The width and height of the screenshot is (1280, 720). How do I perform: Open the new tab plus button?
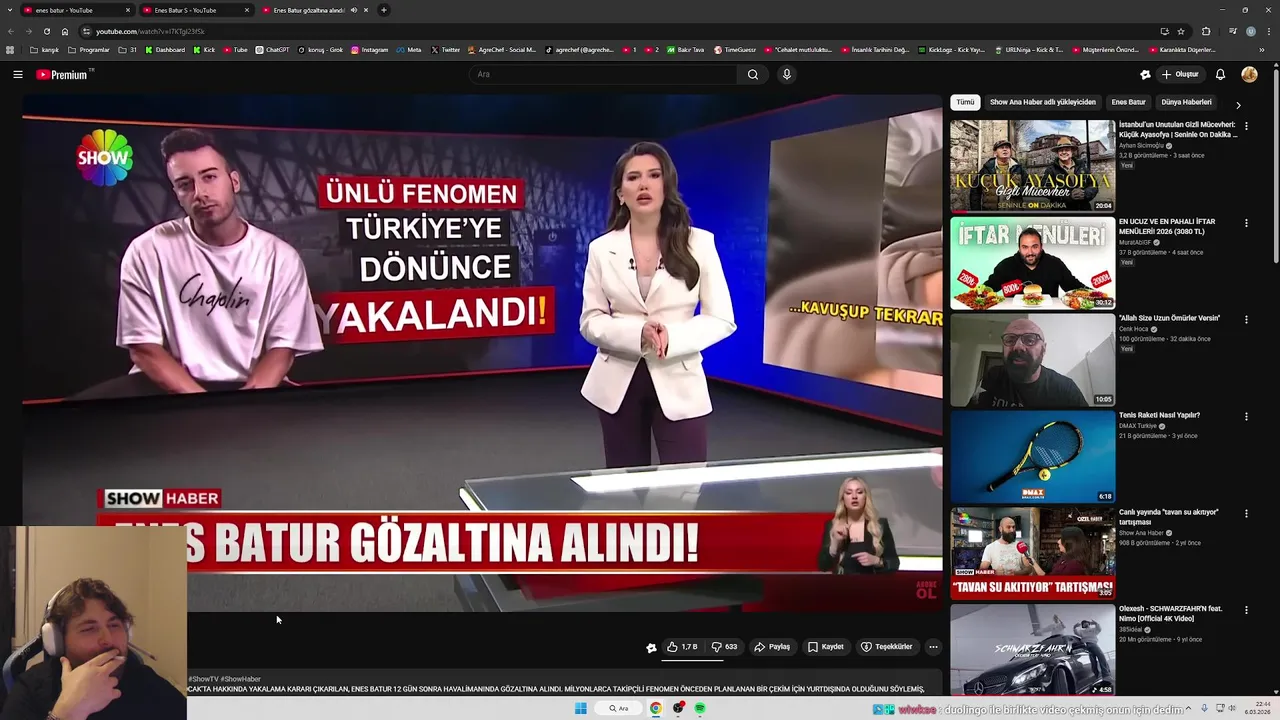(384, 10)
